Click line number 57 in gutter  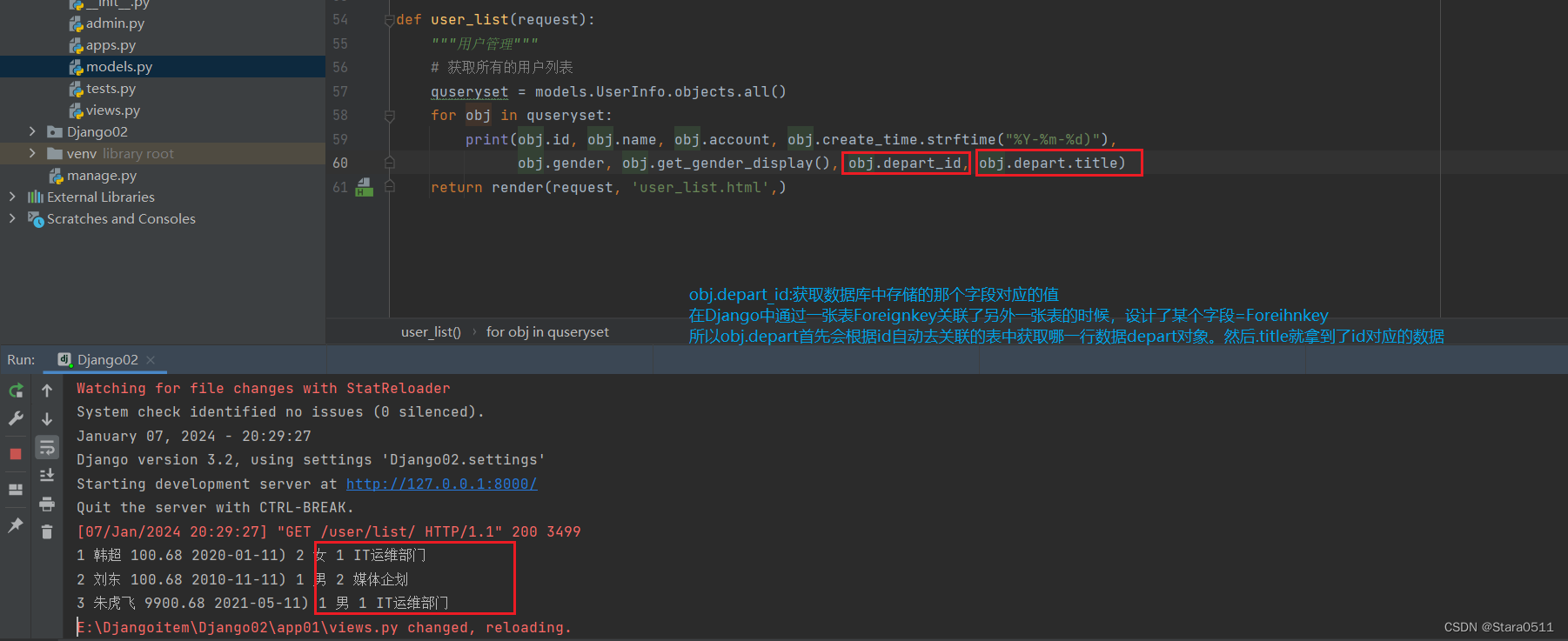tap(339, 91)
